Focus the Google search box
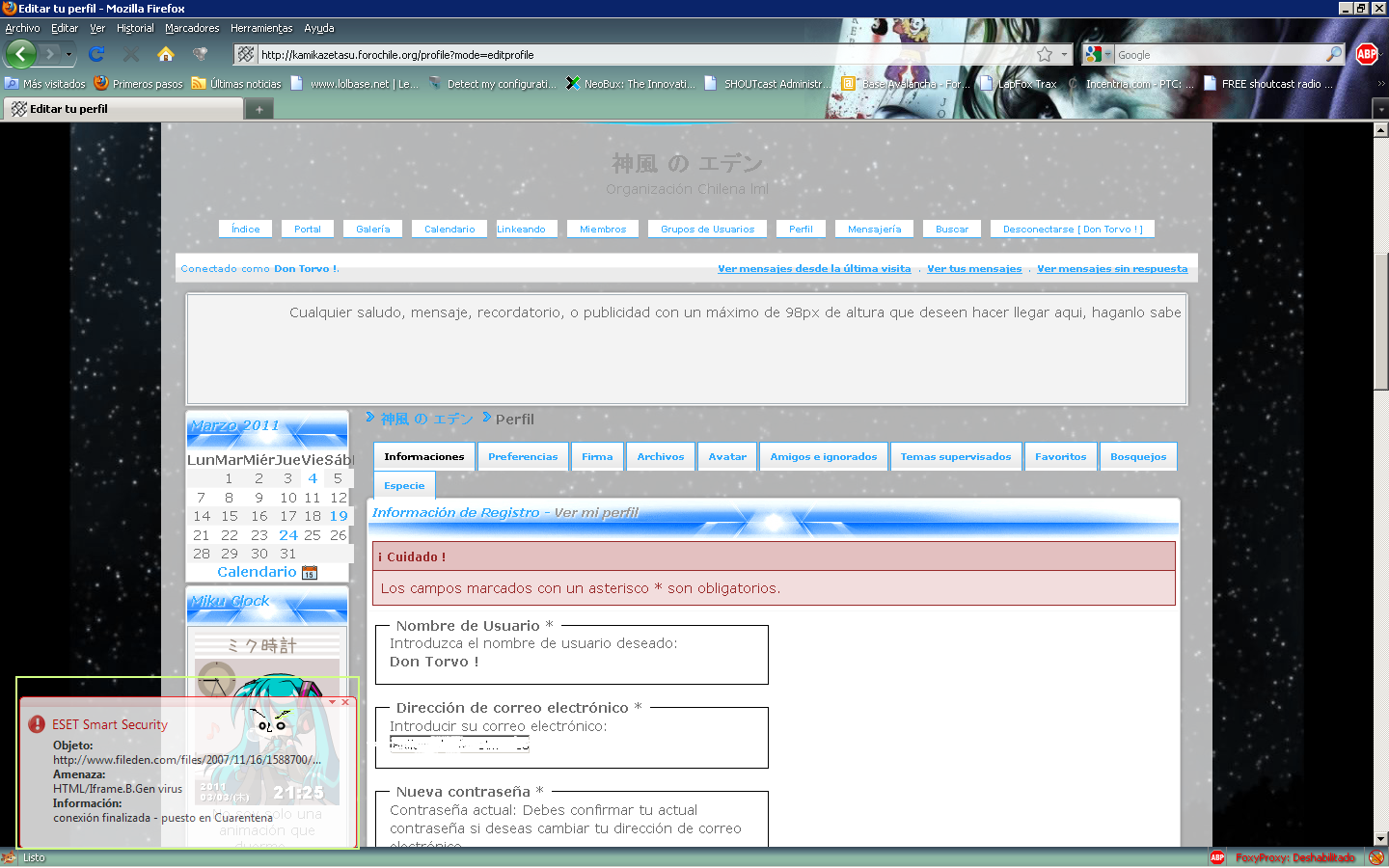The width and height of the screenshot is (1389, 868). tap(1219, 55)
